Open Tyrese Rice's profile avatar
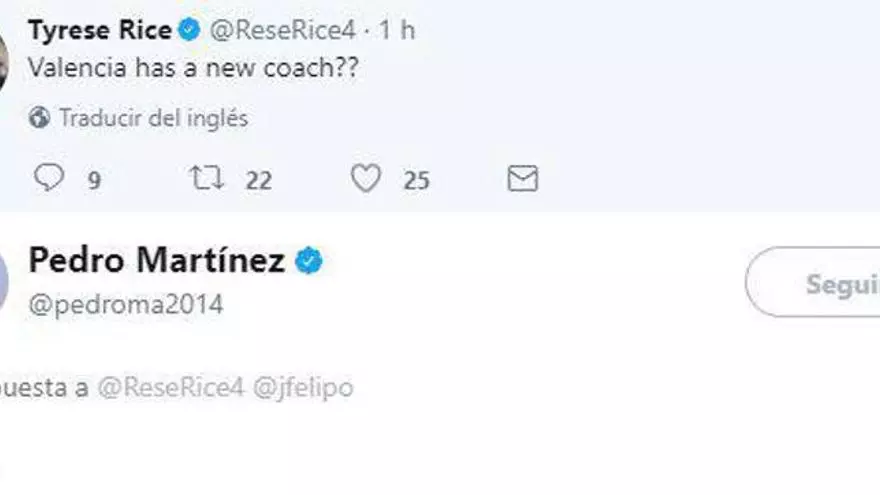Viewport: 880px width, 495px height. click(x=4, y=60)
